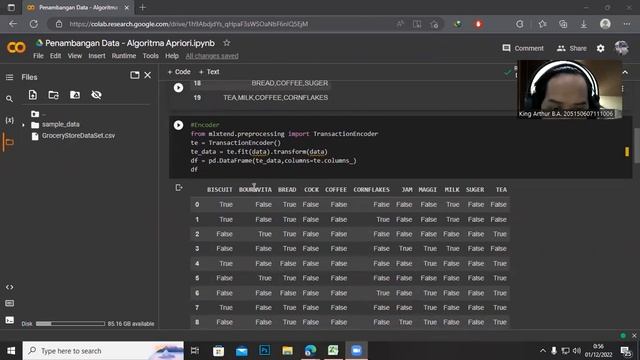
Task: Open the Edit menu
Action: [56, 56]
